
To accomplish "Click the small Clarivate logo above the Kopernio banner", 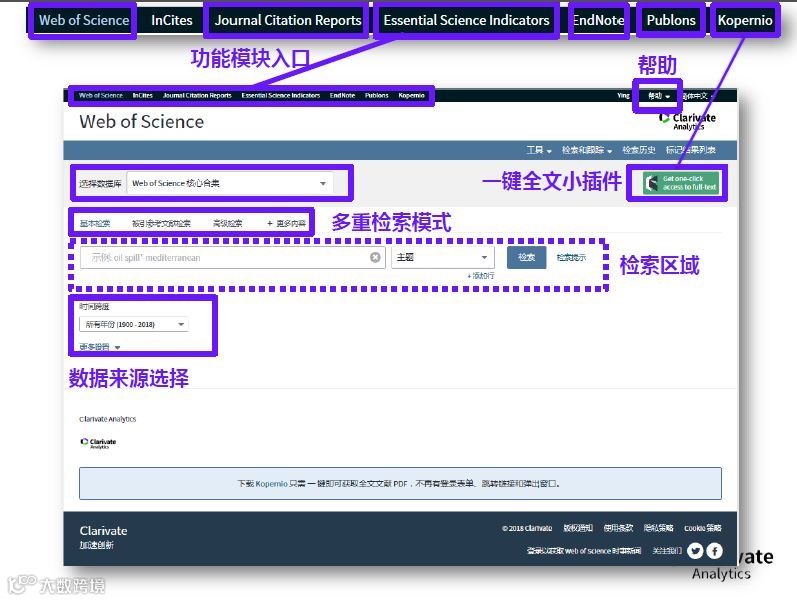I will [x=98, y=443].
